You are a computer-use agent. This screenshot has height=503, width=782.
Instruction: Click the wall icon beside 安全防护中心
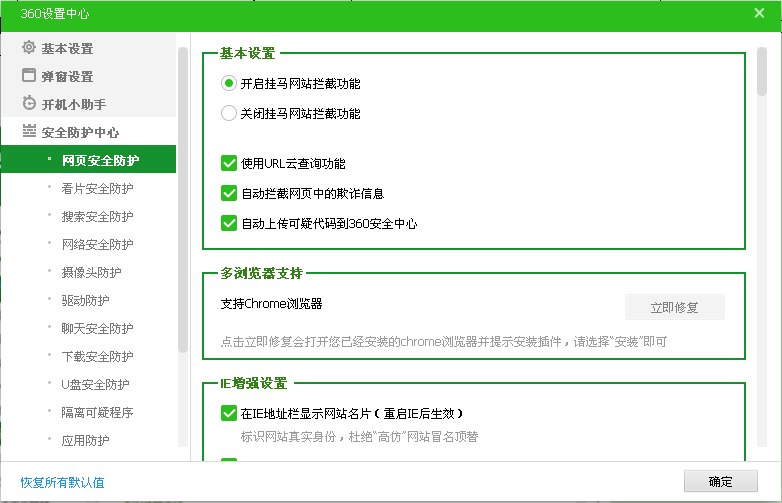point(29,132)
